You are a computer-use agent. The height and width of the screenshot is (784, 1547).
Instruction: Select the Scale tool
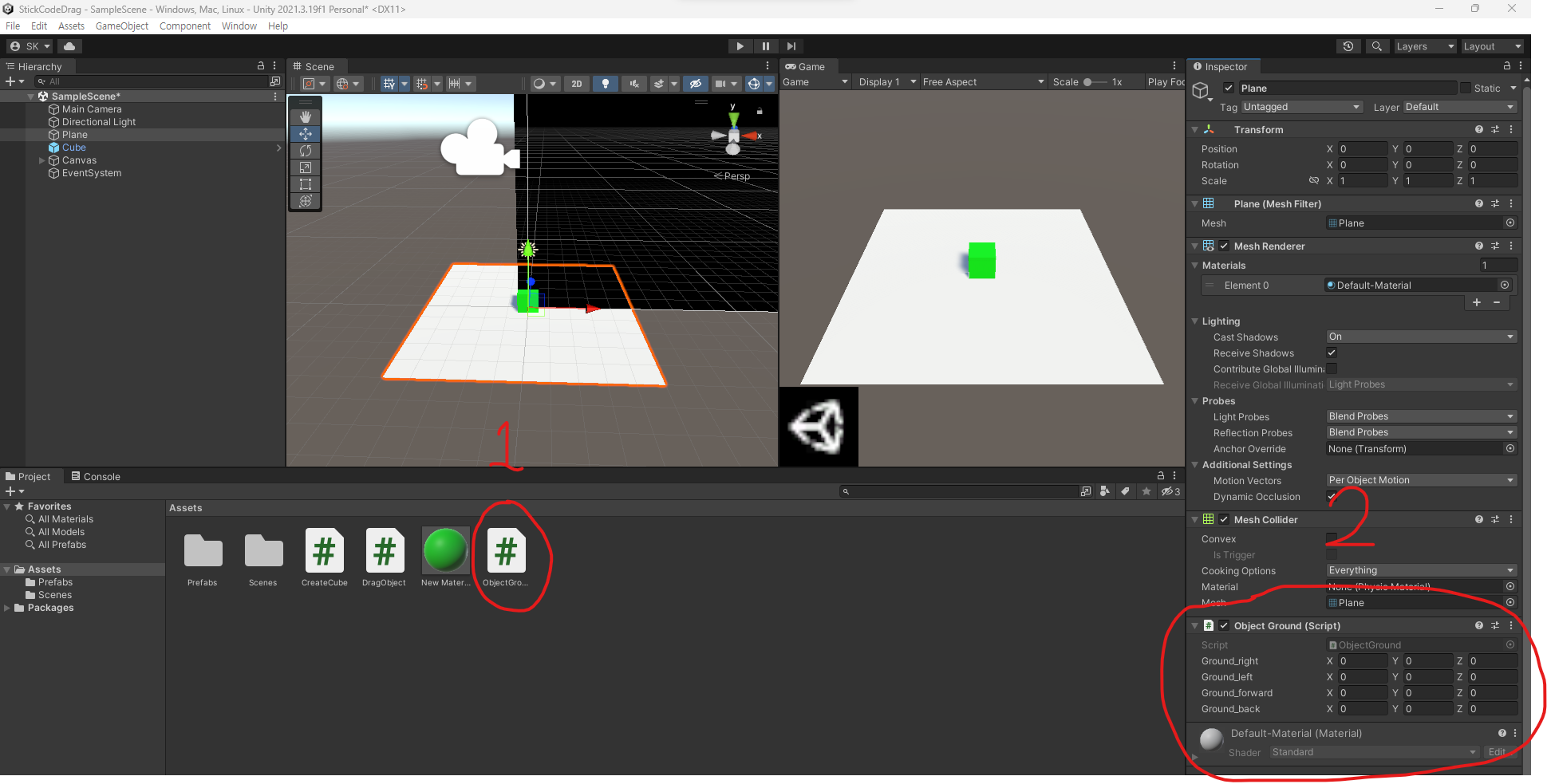(305, 167)
